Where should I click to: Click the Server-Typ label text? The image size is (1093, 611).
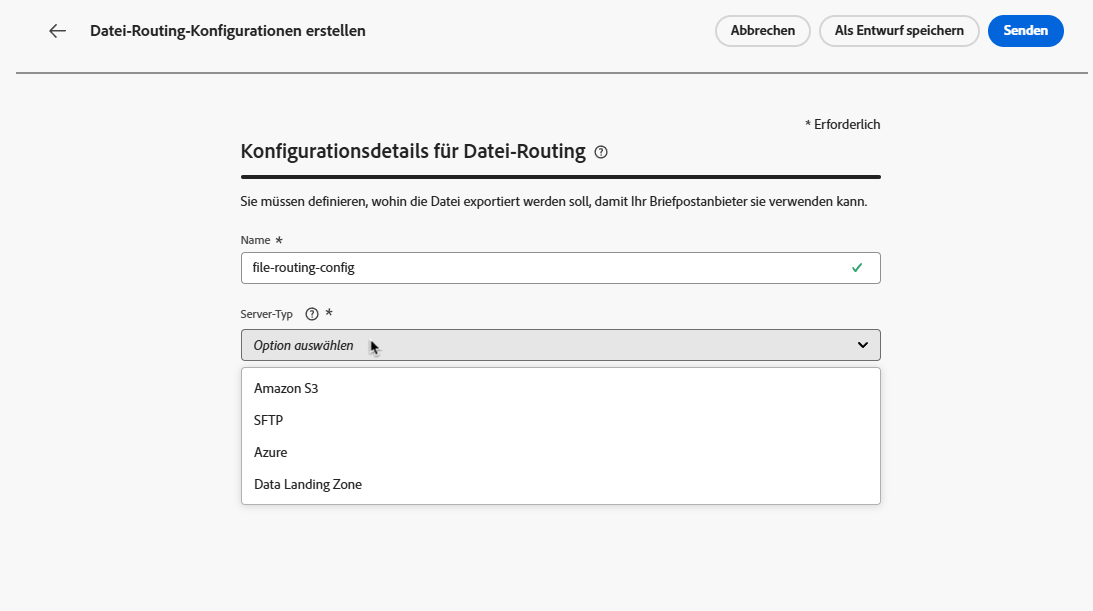pyautogui.click(x=266, y=314)
